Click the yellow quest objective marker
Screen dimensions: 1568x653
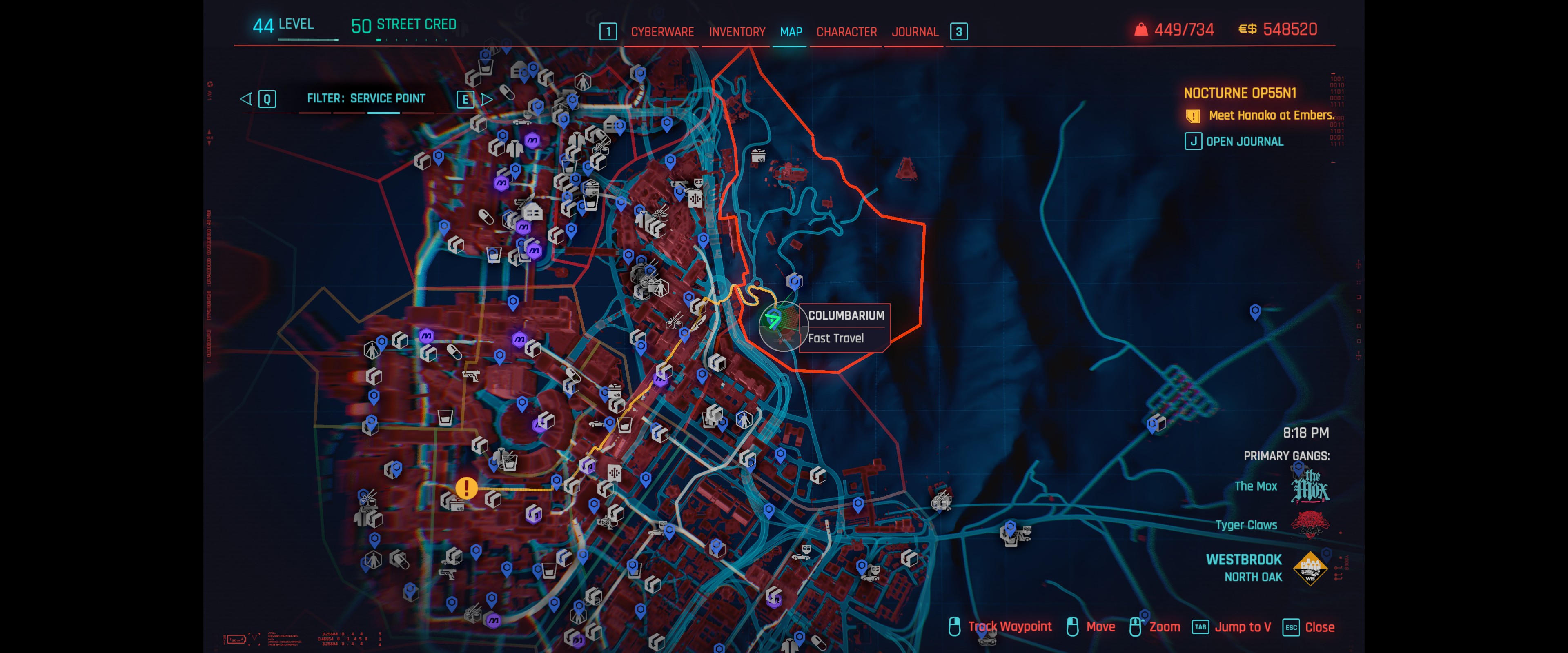(466, 487)
